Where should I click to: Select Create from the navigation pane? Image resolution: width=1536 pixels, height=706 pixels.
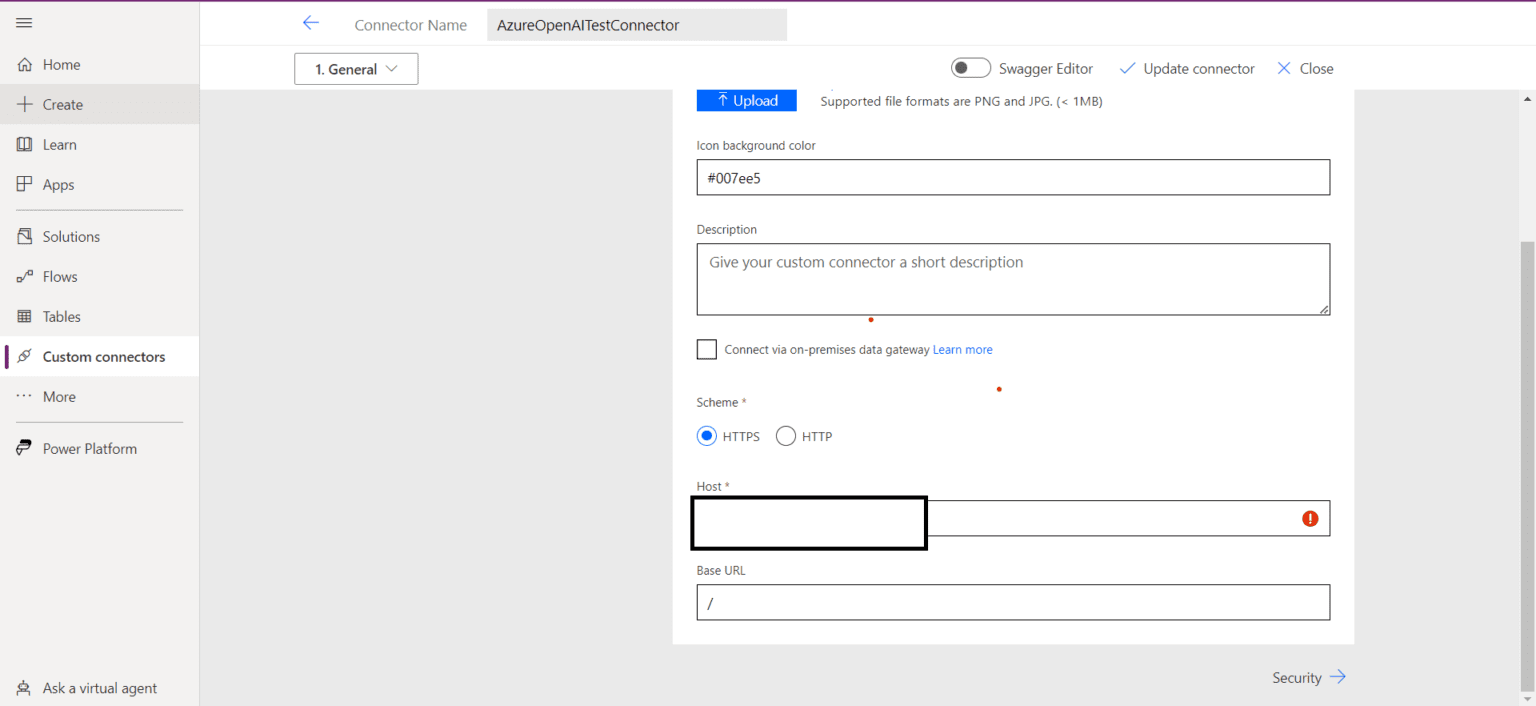pyautogui.click(x=63, y=104)
